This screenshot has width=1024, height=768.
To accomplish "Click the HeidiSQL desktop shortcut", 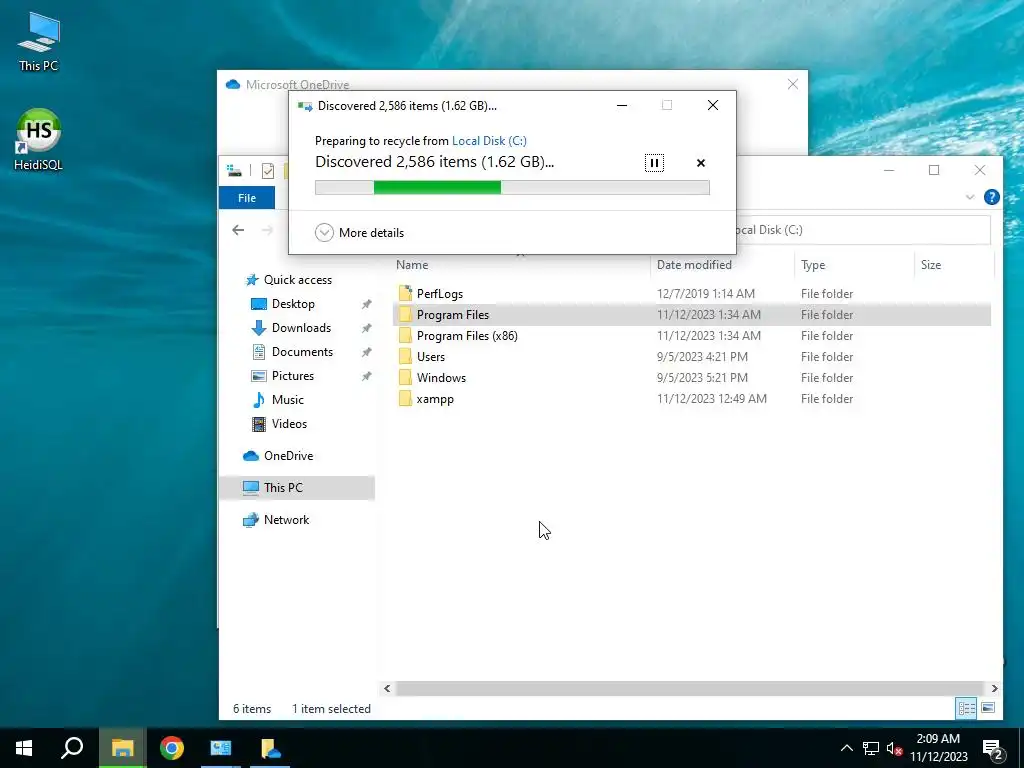I will tap(38, 140).
